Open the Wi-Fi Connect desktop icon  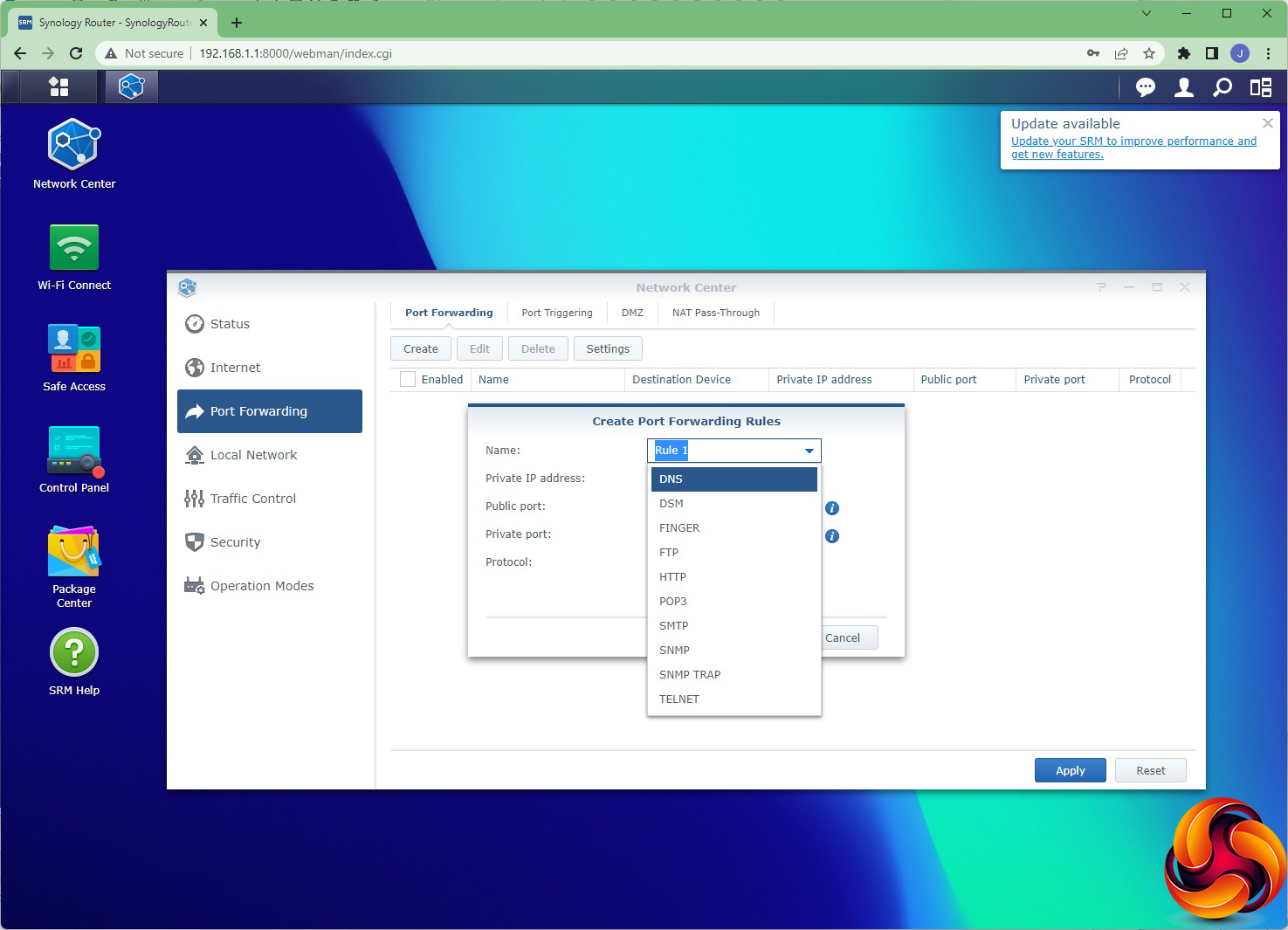coord(74,257)
